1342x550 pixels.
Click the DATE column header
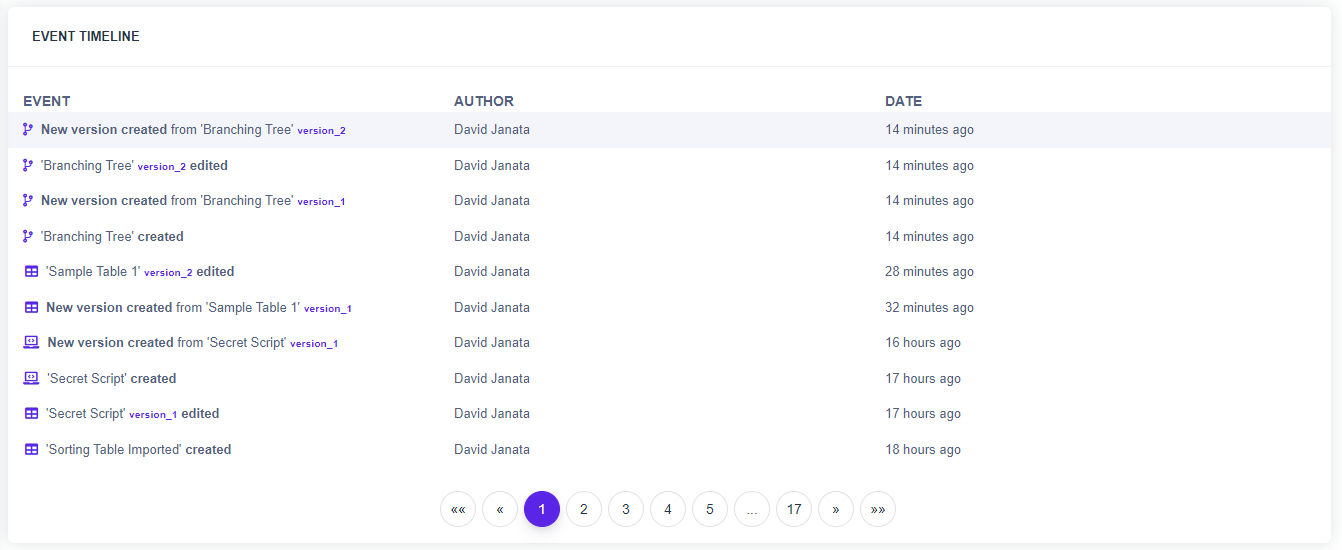tap(903, 101)
